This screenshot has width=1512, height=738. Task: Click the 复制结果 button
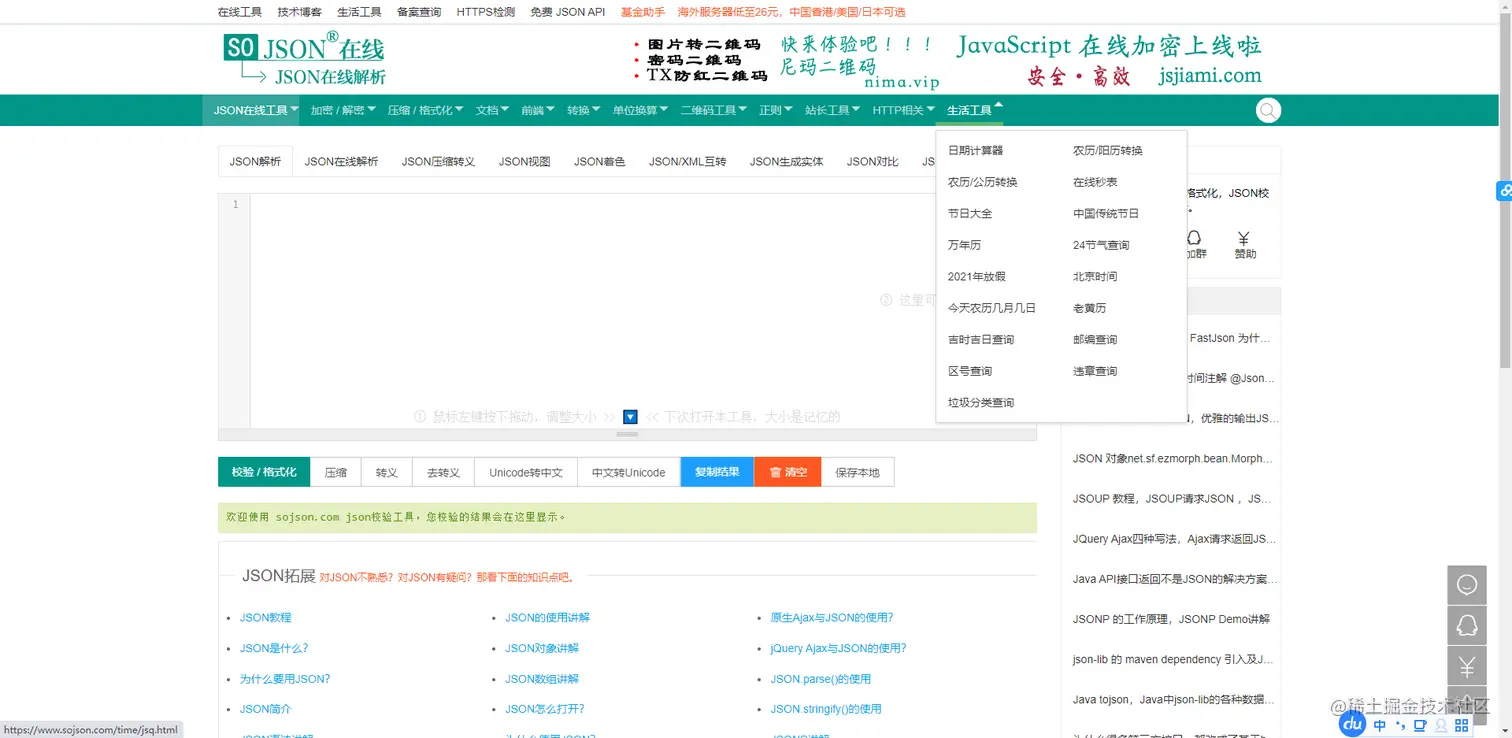[x=716, y=471]
